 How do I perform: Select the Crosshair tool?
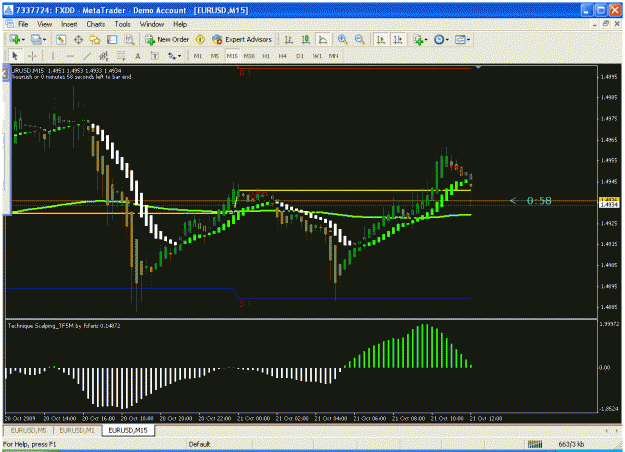click(33, 56)
